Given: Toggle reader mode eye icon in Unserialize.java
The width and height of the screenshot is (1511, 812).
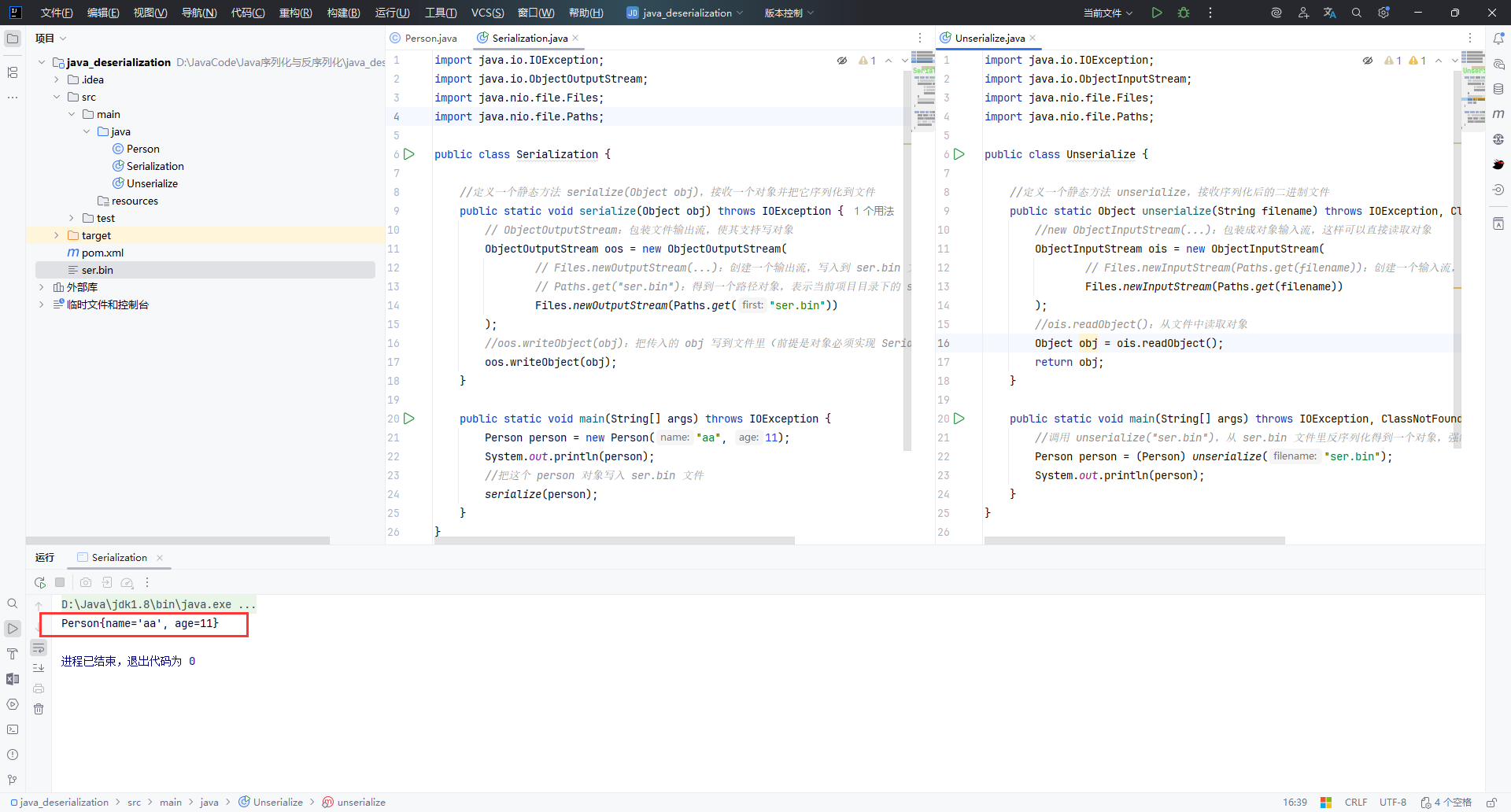Looking at the screenshot, I should 1368,61.
